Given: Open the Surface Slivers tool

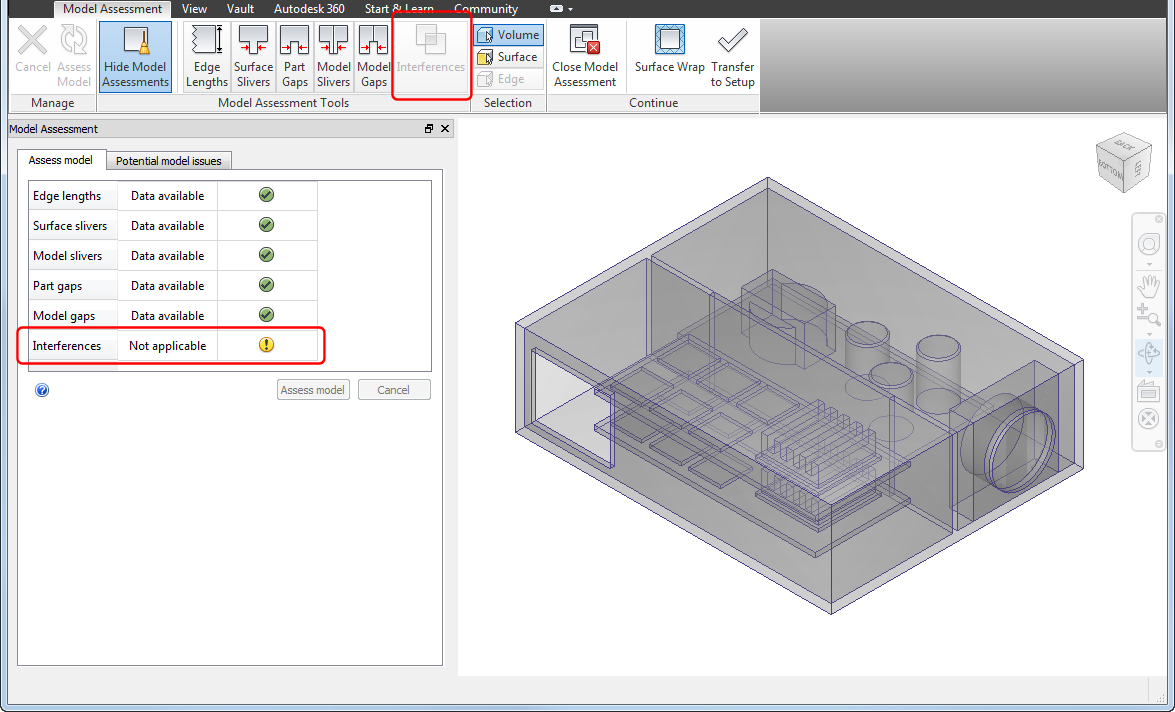Looking at the screenshot, I should pyautogui.click(x=253, y=57).
